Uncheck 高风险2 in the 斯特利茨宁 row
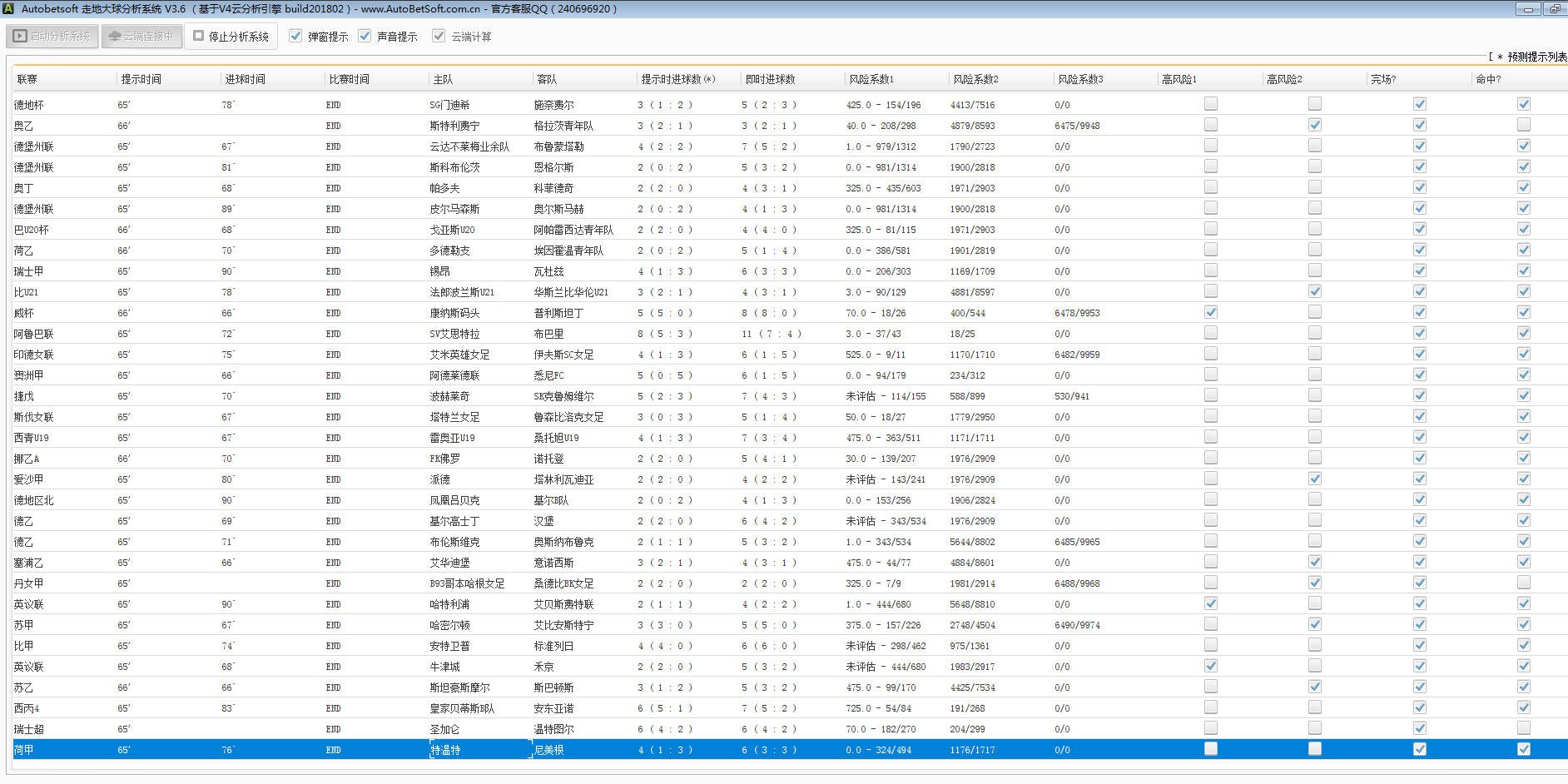This screenshot has height=784, width=1568. [1315, 125]
